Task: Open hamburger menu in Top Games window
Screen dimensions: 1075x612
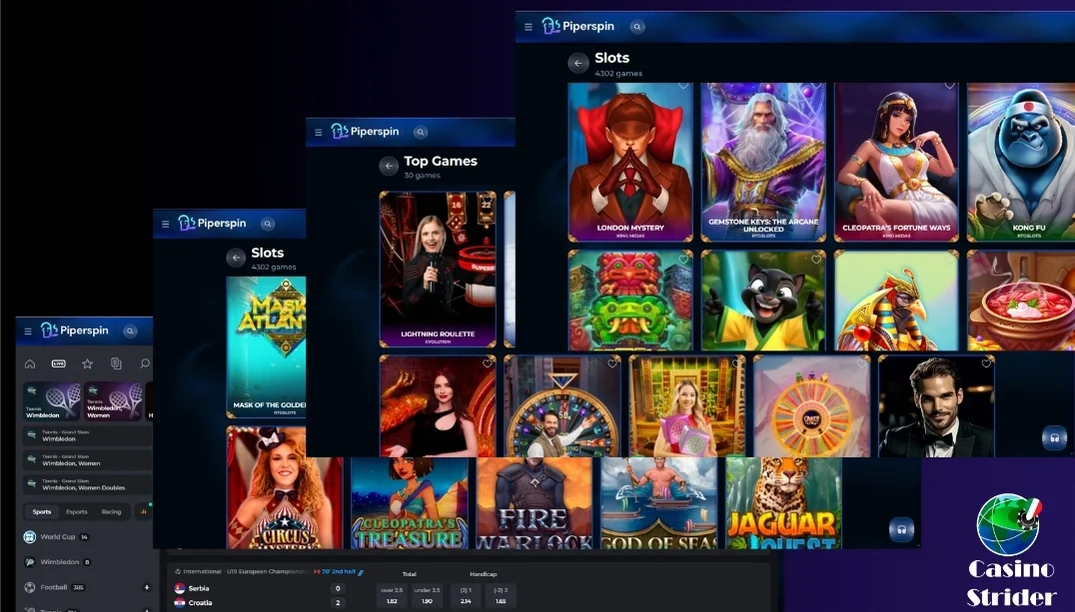Action: click(318, 132)
